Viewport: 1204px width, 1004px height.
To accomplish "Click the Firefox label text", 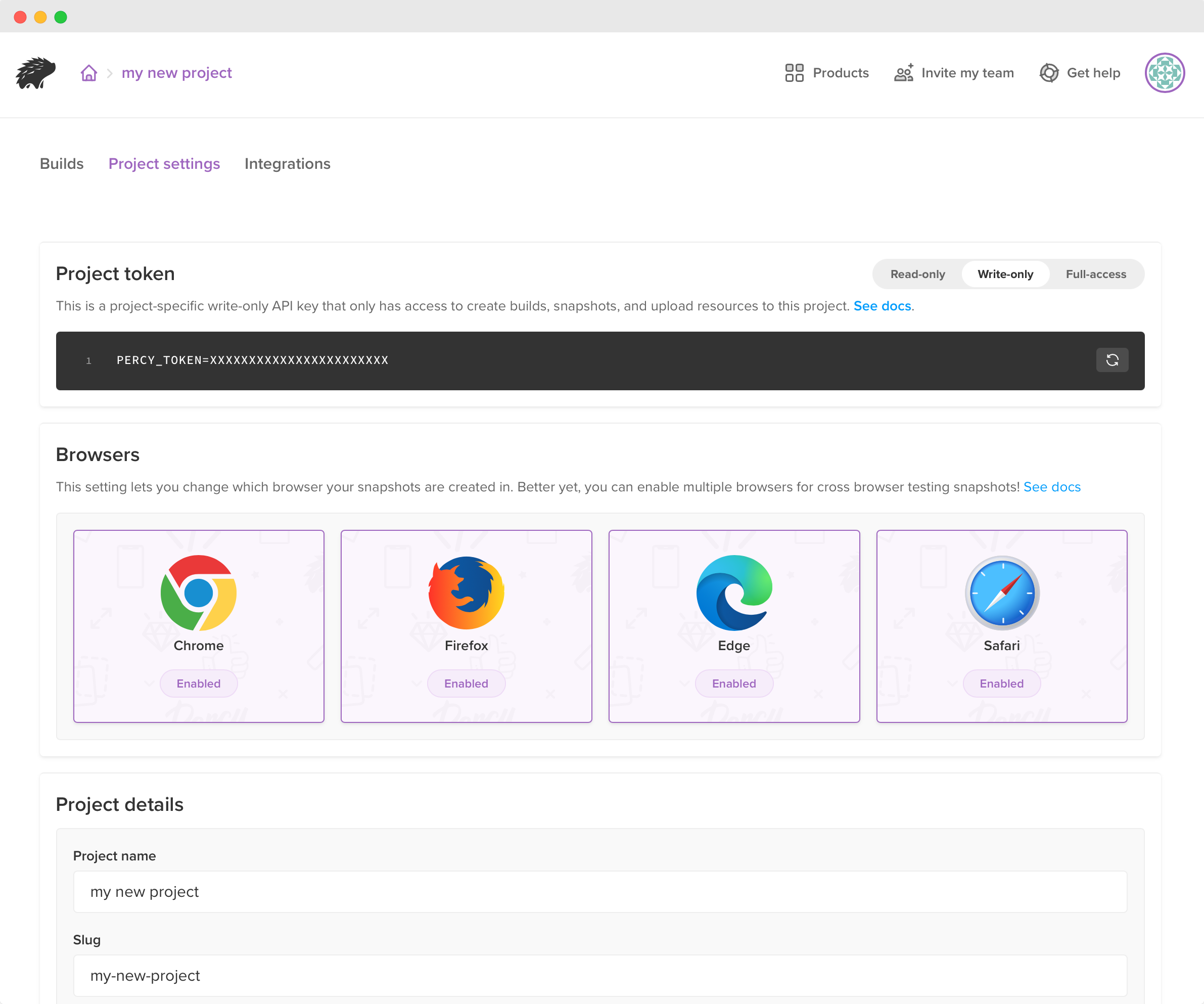I will [466, 646].
